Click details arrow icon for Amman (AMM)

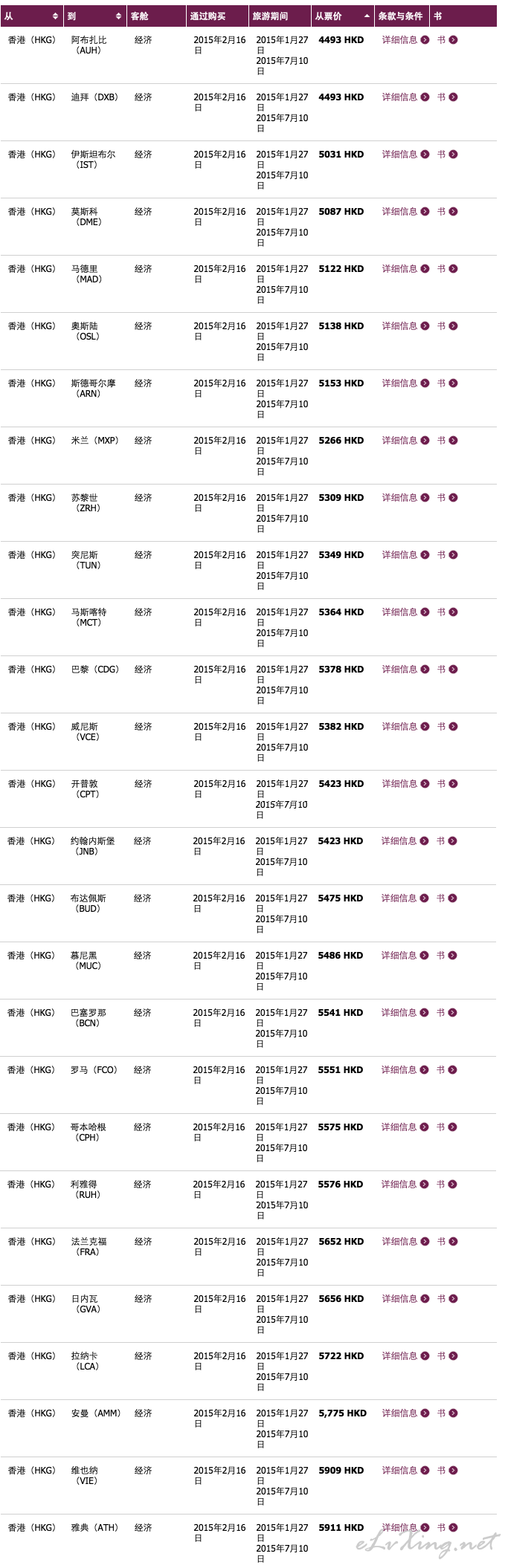425,1413
